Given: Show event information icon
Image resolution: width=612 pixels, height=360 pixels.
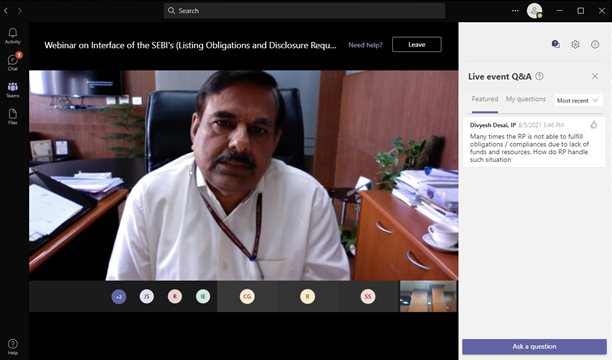Looking at the screenshot, I should click(x=595, y=45).
